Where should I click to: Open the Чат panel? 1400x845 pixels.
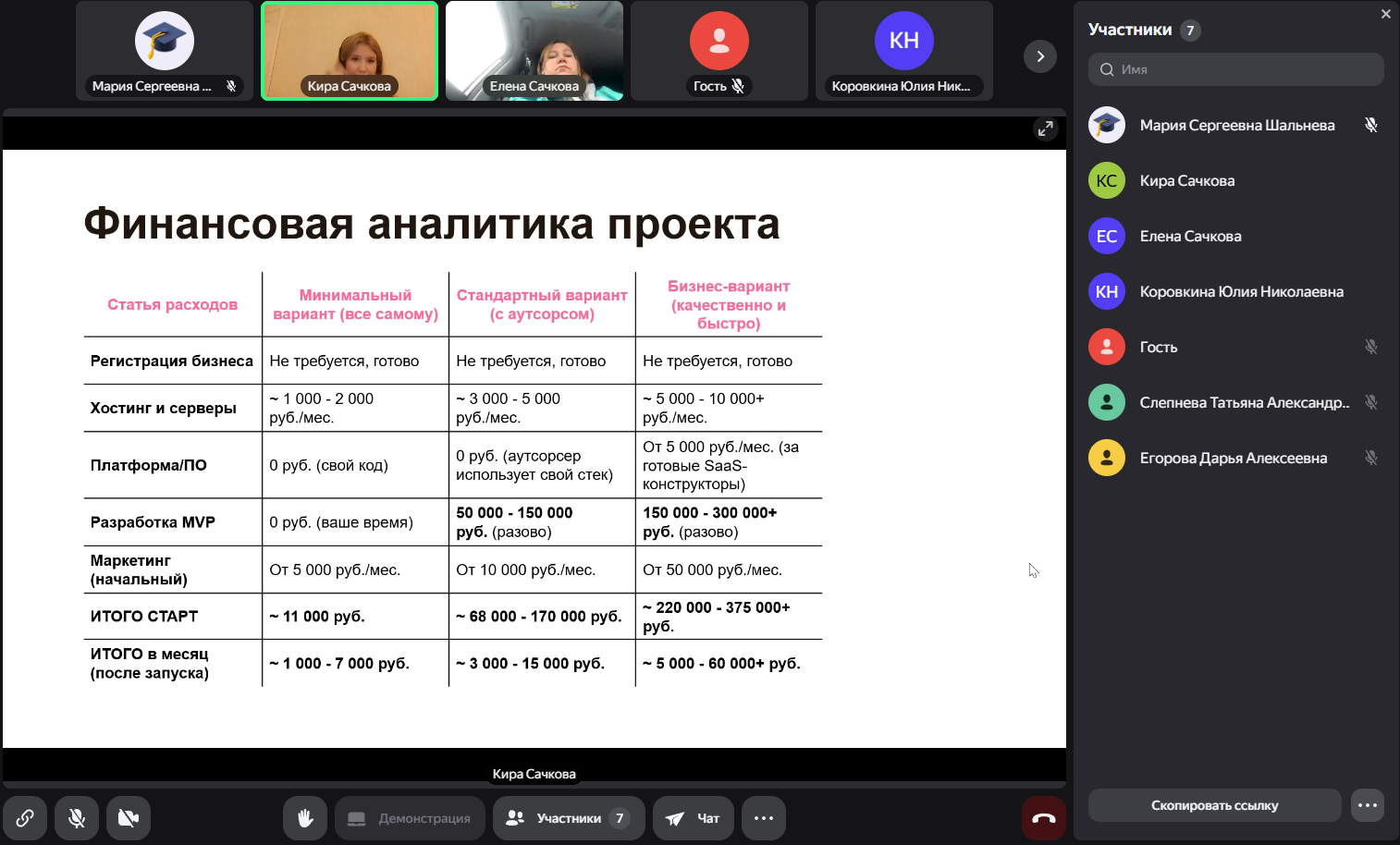[x=694, y=818]
